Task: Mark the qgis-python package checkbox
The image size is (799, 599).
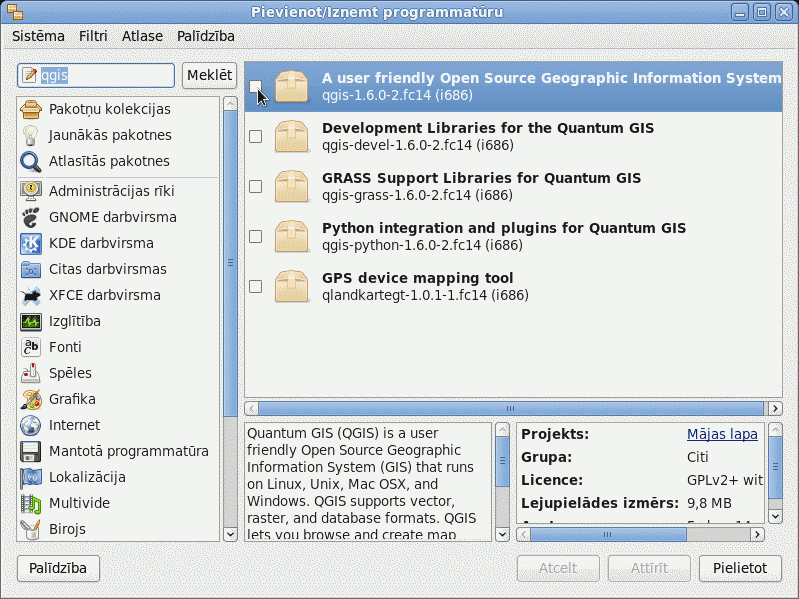Action: pos(255,236)
